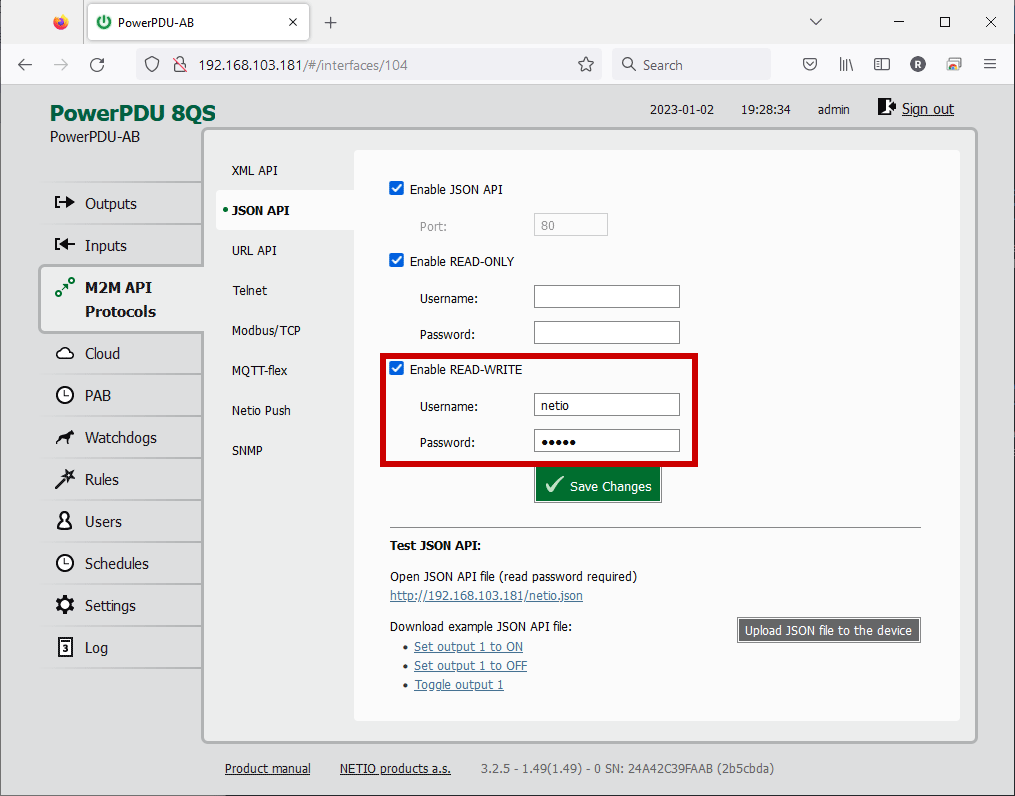Click the date 2023-01-02
The image size is (1015, 796).
click(x=682, y=110)
